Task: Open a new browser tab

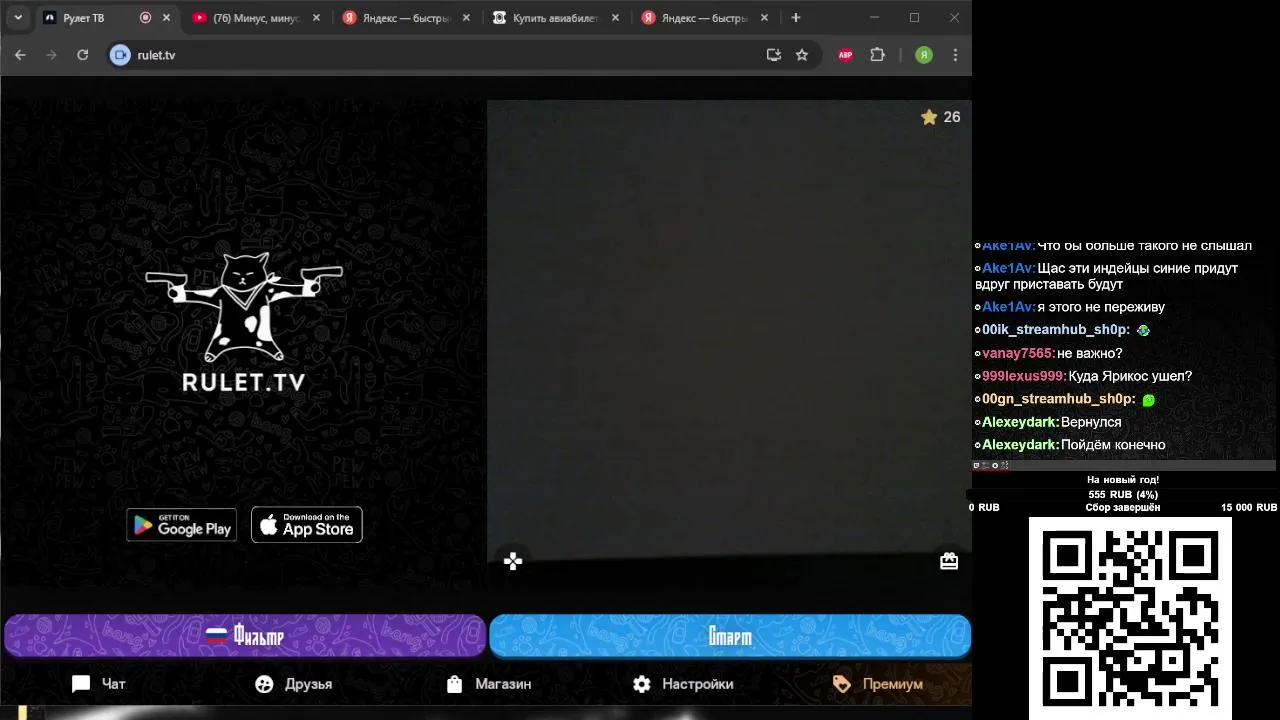Action: (796, 18)
